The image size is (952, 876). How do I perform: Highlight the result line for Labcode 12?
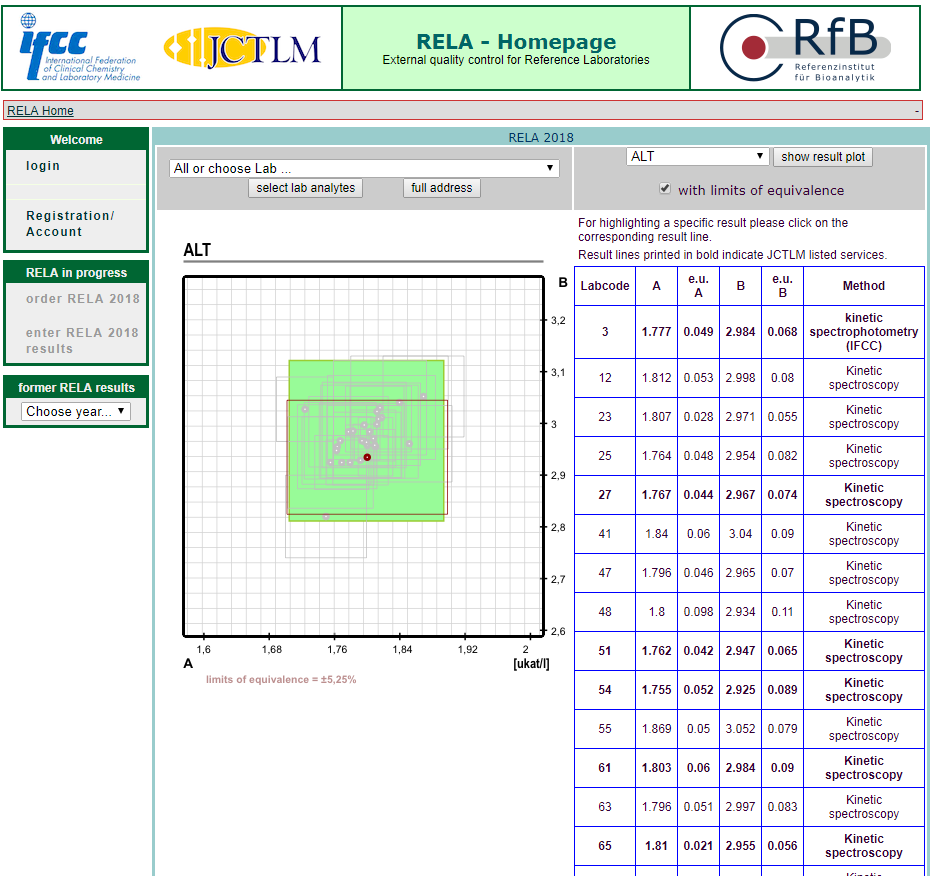(x=749, y=378)
